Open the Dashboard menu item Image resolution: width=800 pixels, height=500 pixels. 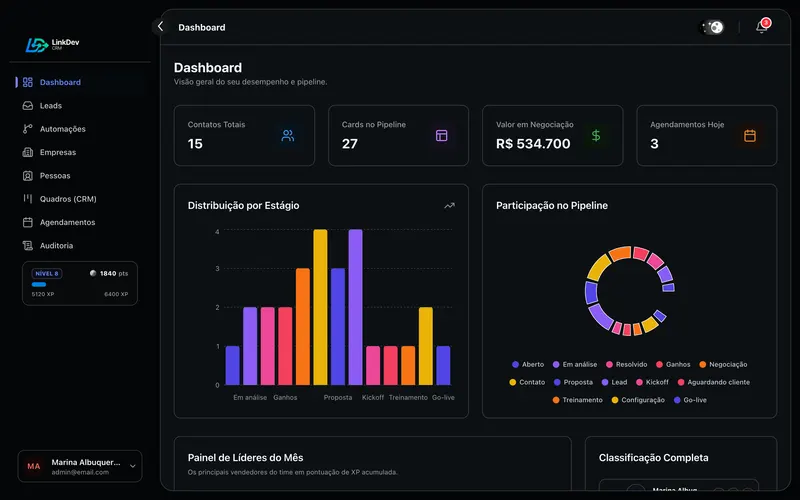point(82,82)
